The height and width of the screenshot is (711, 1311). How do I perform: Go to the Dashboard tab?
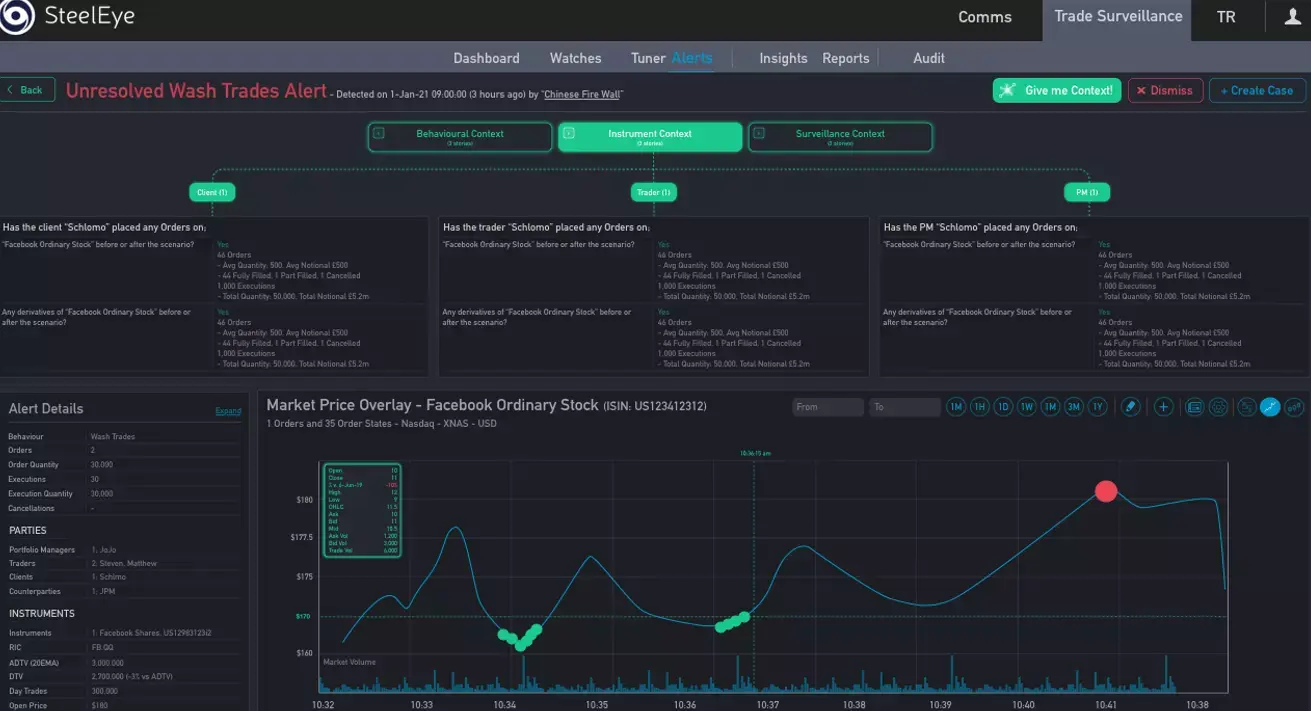(x=486, y=58)
